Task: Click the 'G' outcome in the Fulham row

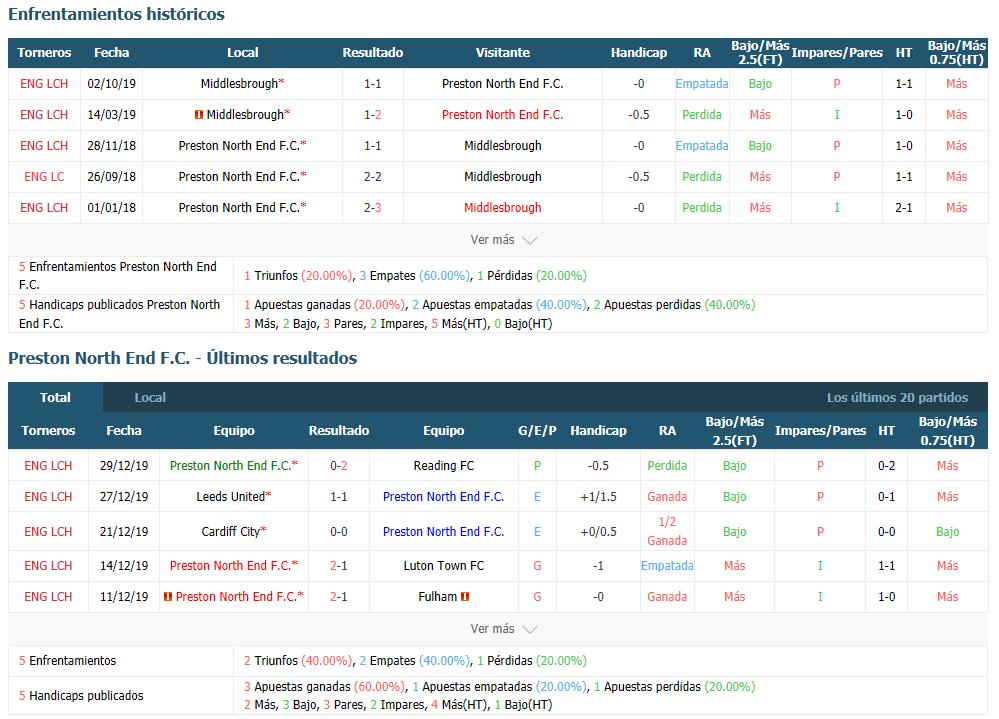Action: [x=537, y=597]
